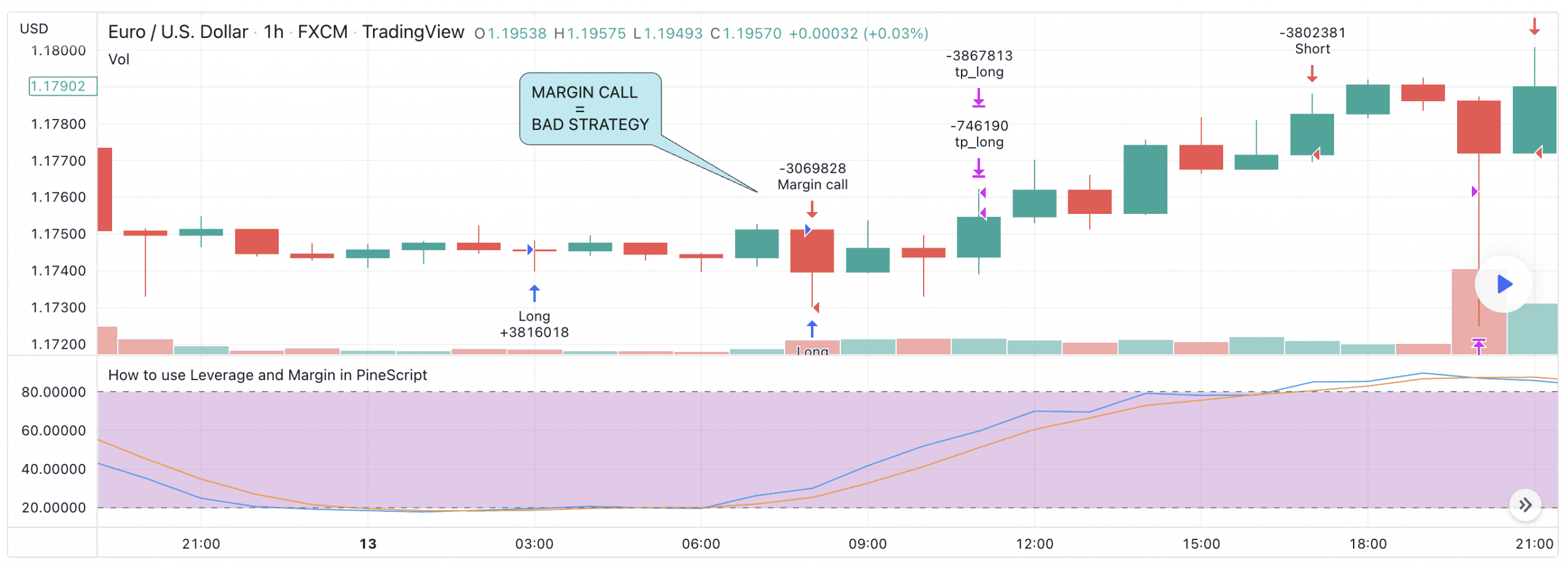1568x567 pixels.
Task: Click the blue arrow above the bottom Long label
Action: 812,329
